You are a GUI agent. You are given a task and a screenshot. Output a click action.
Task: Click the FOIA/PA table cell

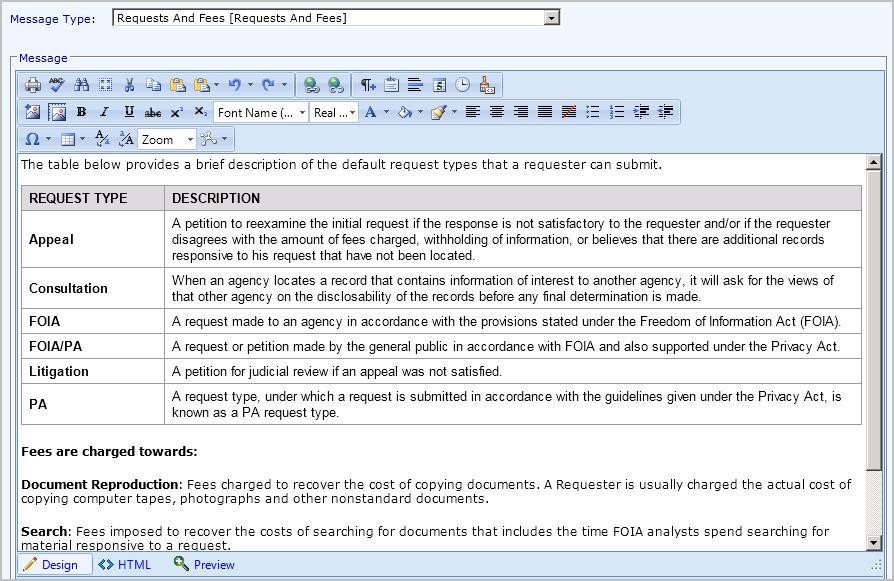coord(93,347)
